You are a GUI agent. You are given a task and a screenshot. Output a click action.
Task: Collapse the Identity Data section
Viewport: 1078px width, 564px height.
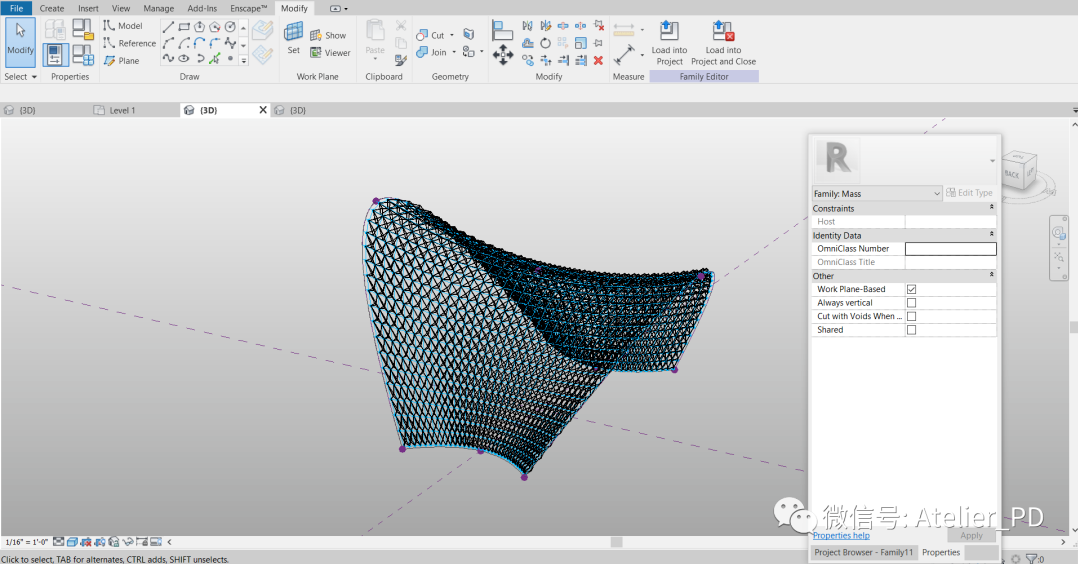tap(991, 235)
